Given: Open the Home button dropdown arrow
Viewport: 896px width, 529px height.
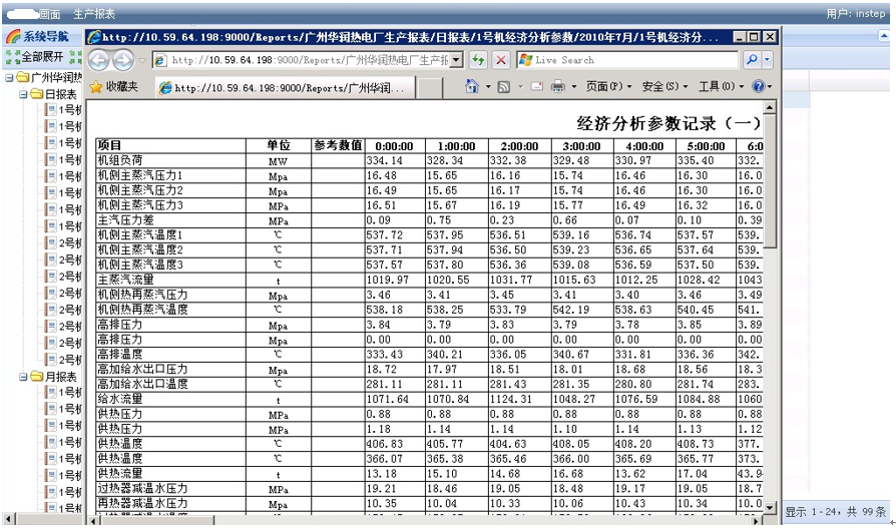Looking at the screenshot, I should click(x=488, y=87).
